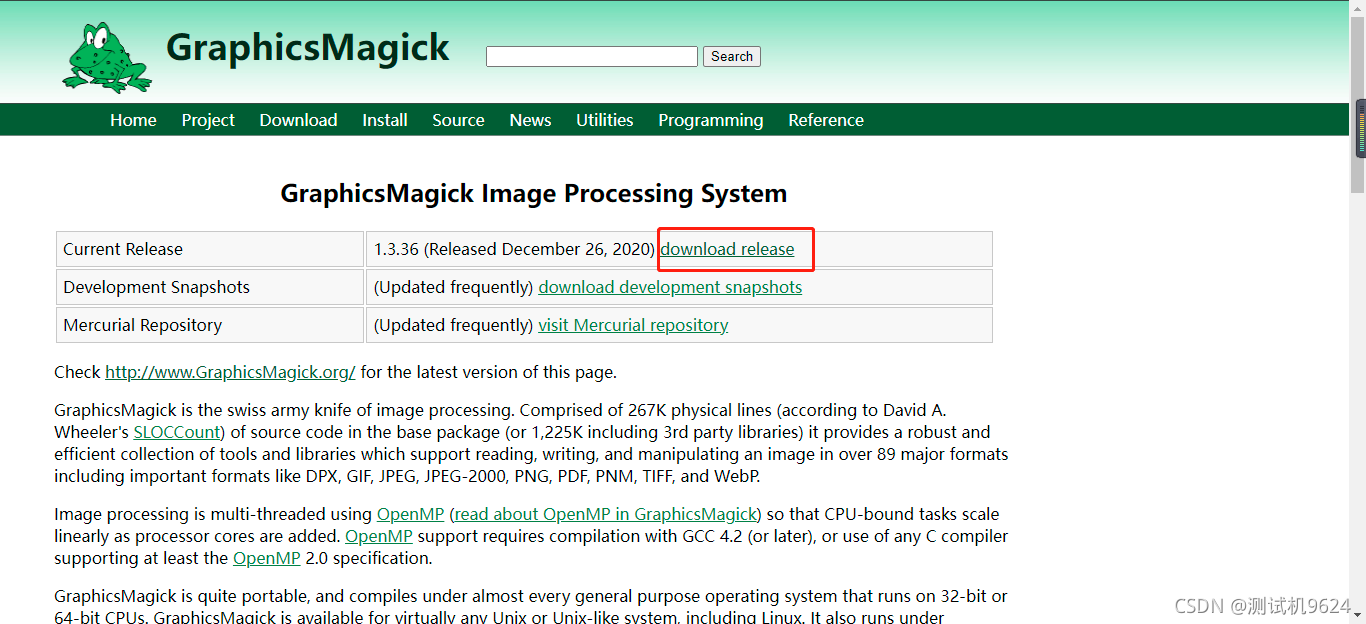Click the OpenMP link before '2.0 specification'
Viewport: 1366px width, 624px height.
(x=267, y=558)
